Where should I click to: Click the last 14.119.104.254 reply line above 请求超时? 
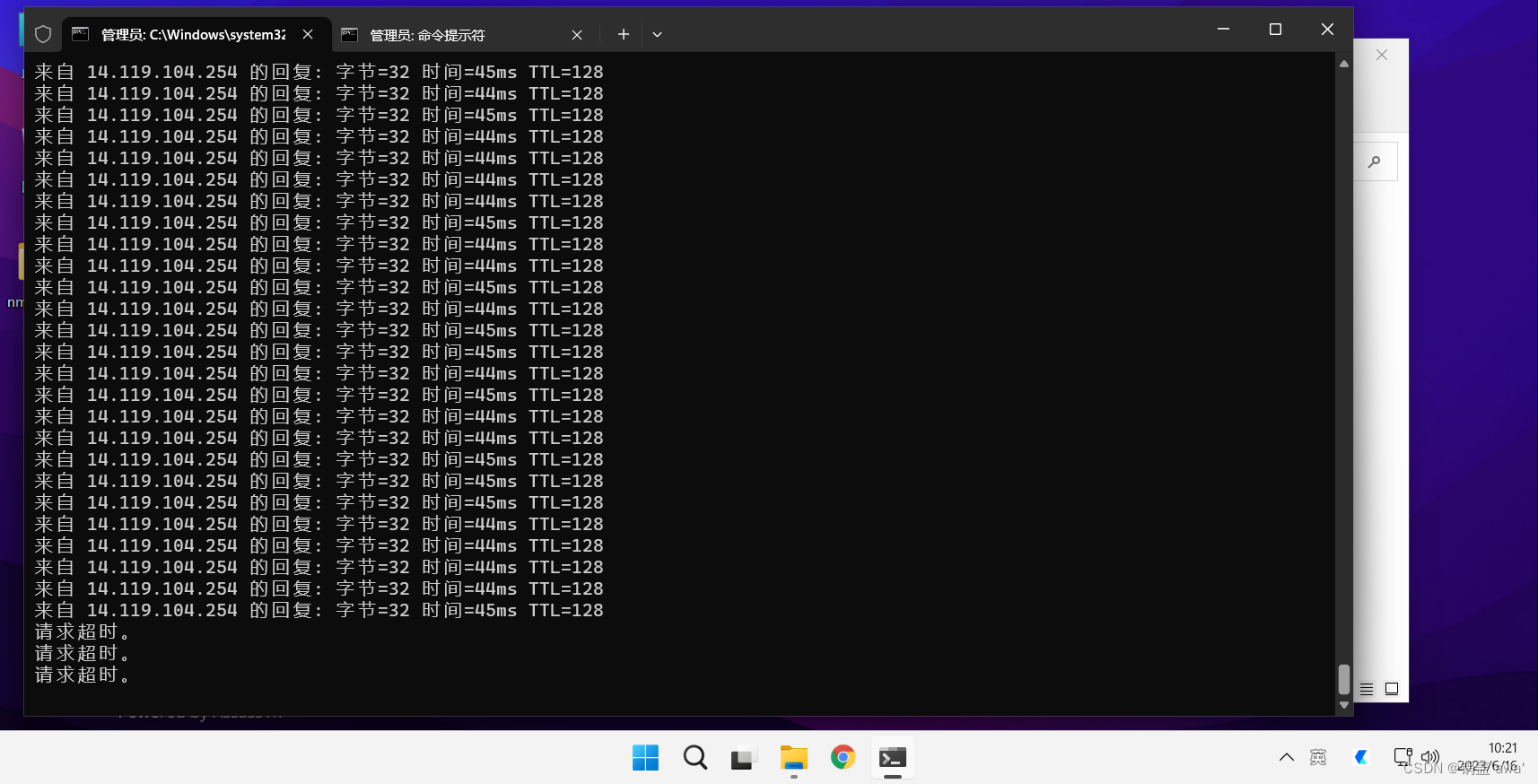(x=319, y=610)
